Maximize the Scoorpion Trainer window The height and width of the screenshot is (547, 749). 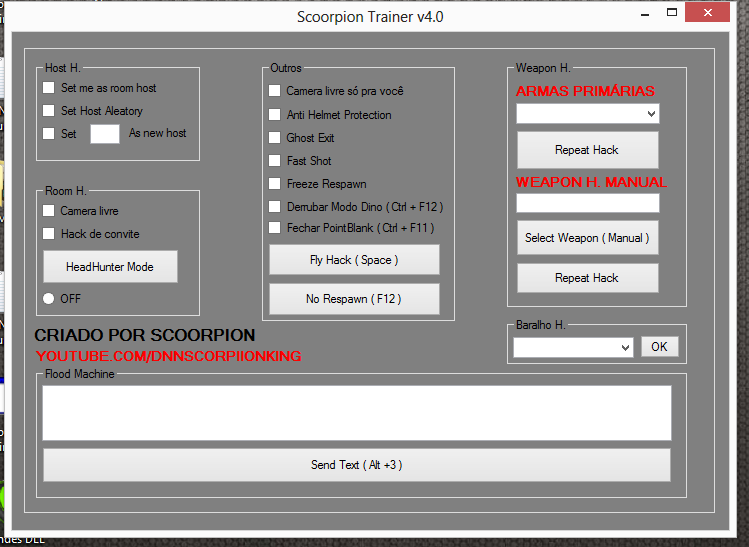(x=672, y=13)
